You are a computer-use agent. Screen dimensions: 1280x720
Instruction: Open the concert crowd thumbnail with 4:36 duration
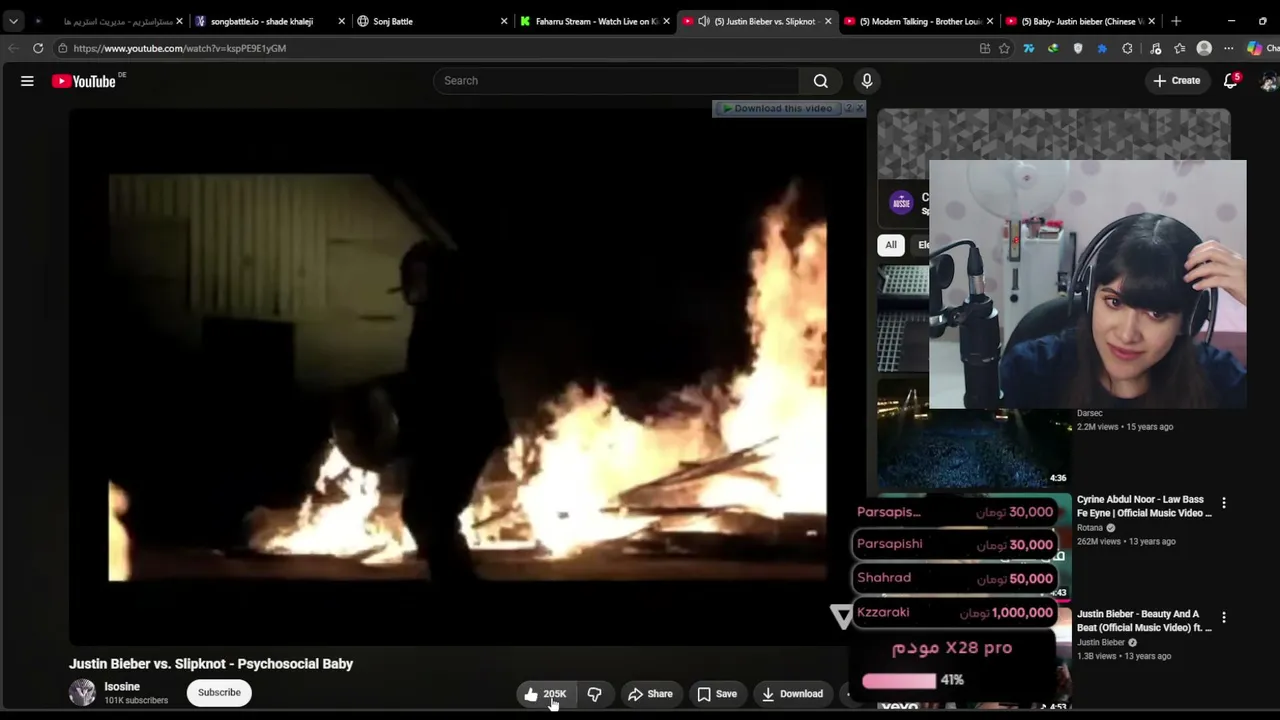[x=974, y=434]
